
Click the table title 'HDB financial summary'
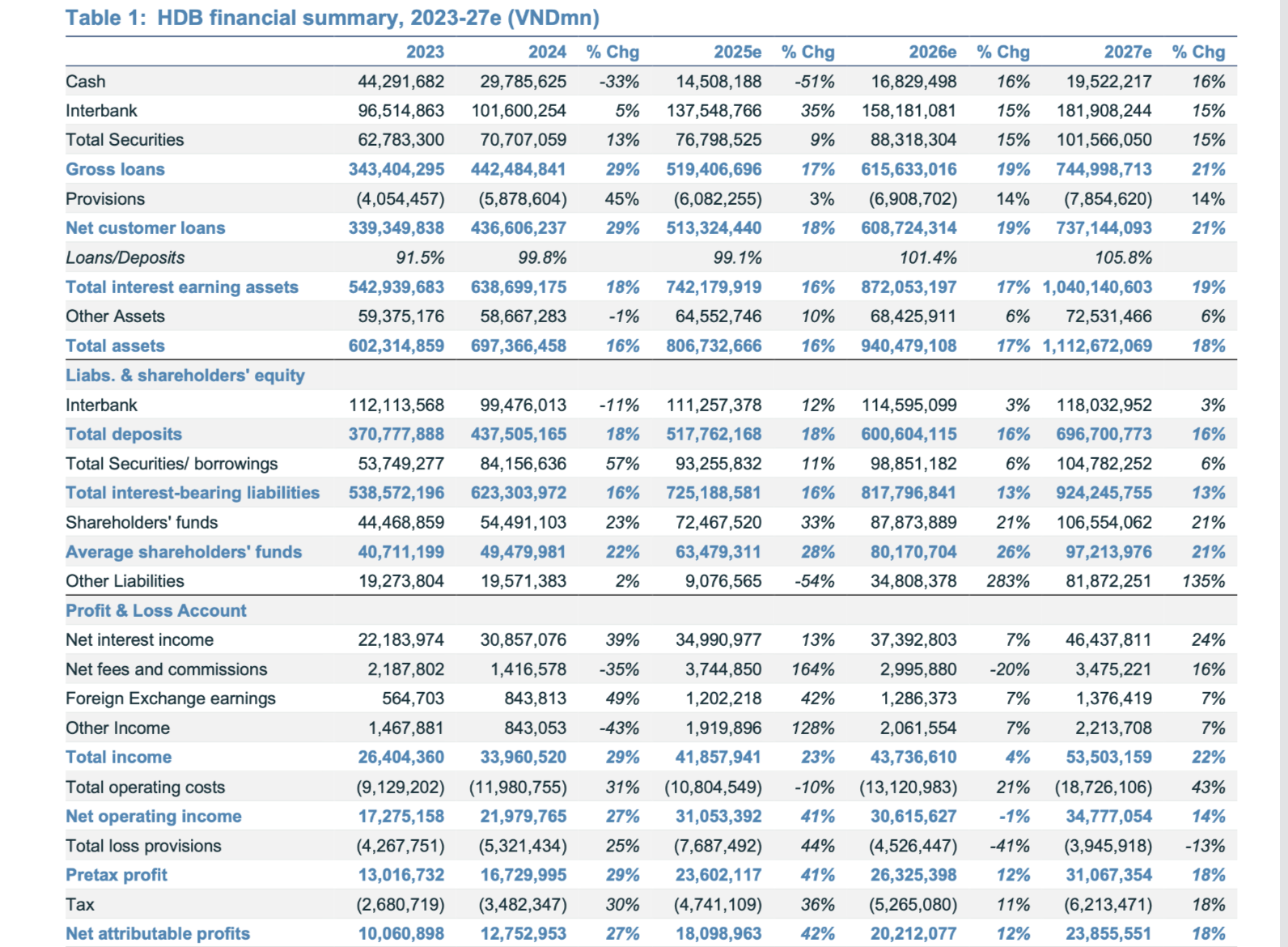point(332,18)
